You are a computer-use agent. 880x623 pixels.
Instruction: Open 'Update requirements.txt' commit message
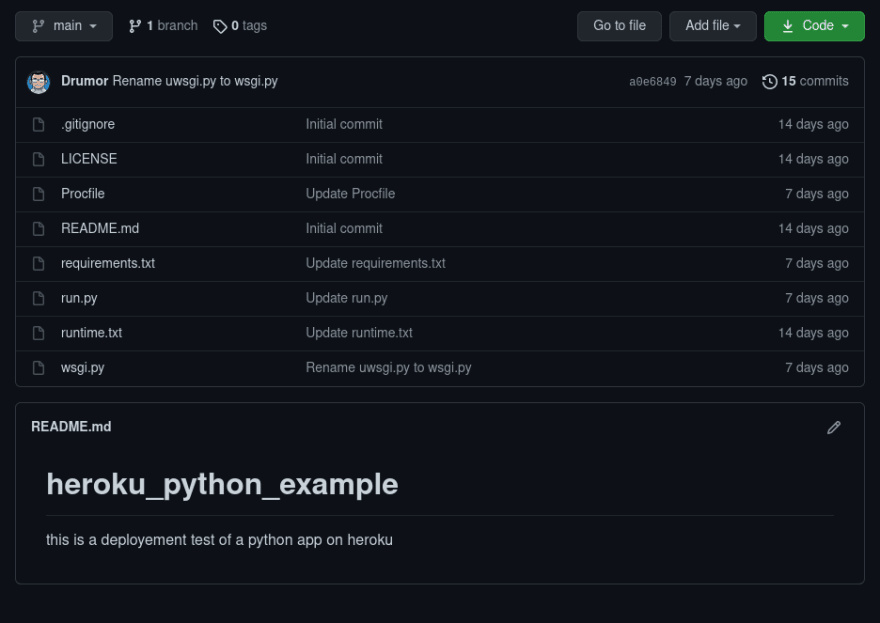point(375,264)
